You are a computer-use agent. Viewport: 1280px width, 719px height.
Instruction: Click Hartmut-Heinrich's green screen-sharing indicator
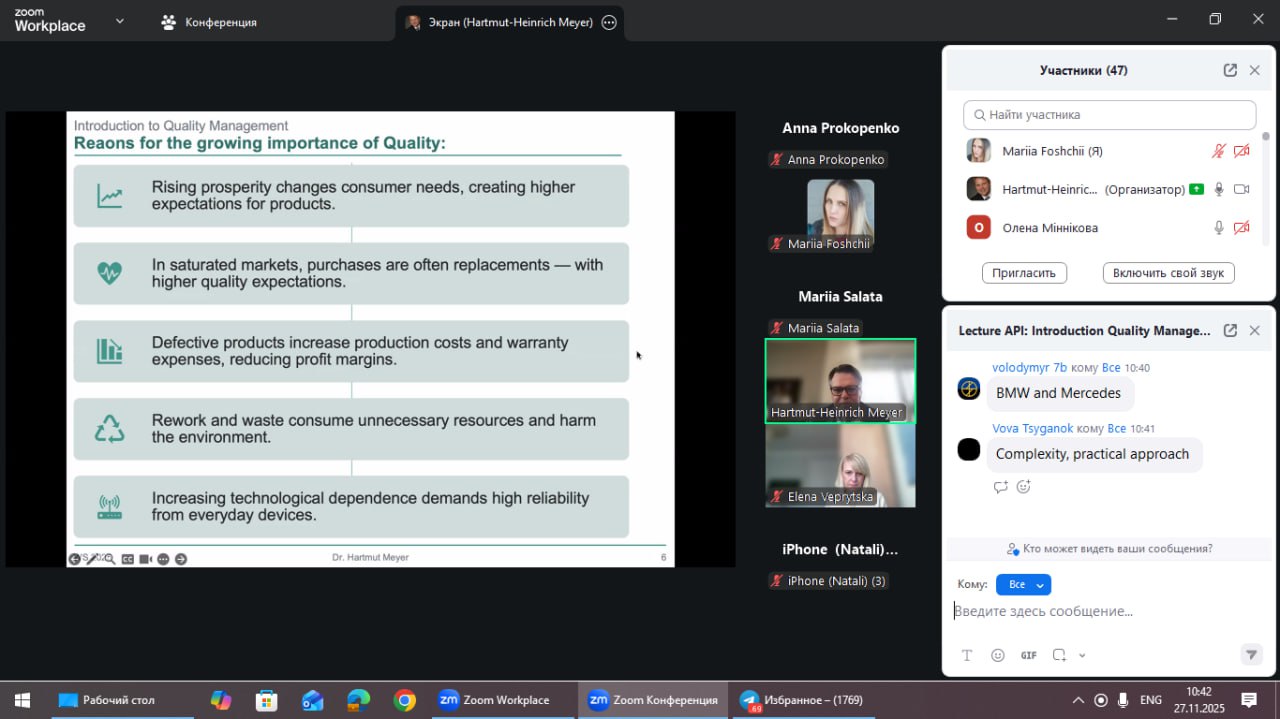tap(1196, 189)
